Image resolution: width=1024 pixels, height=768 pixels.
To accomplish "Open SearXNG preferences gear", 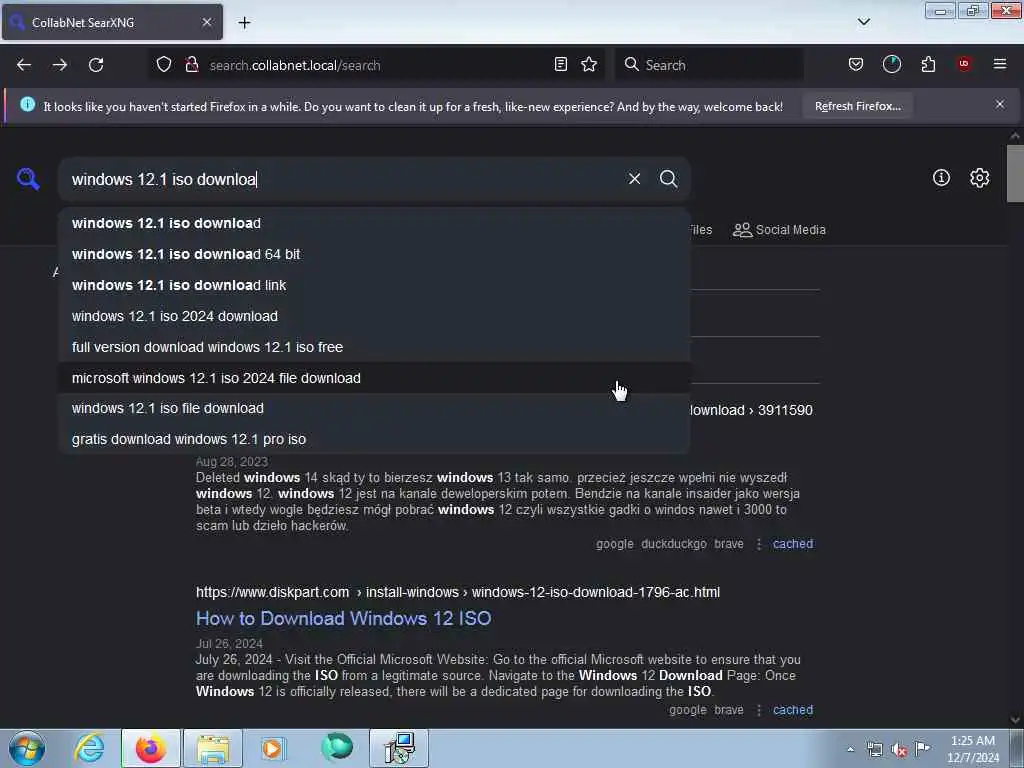I will point(980,178).
